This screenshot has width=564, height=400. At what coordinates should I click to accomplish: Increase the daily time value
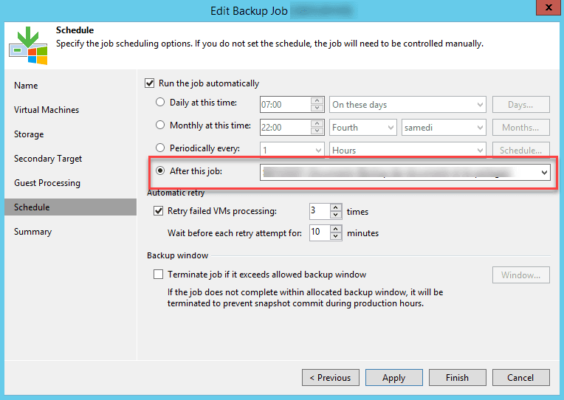pos(317,101)
